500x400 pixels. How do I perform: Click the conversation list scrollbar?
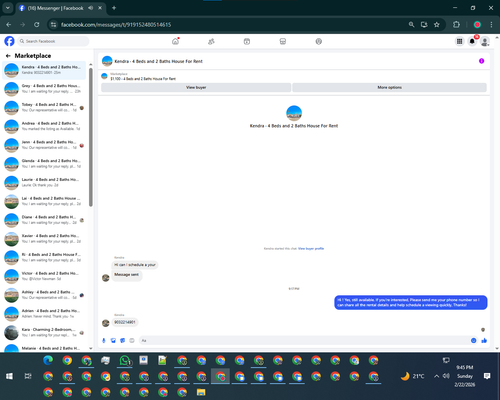tap(91, 137)
